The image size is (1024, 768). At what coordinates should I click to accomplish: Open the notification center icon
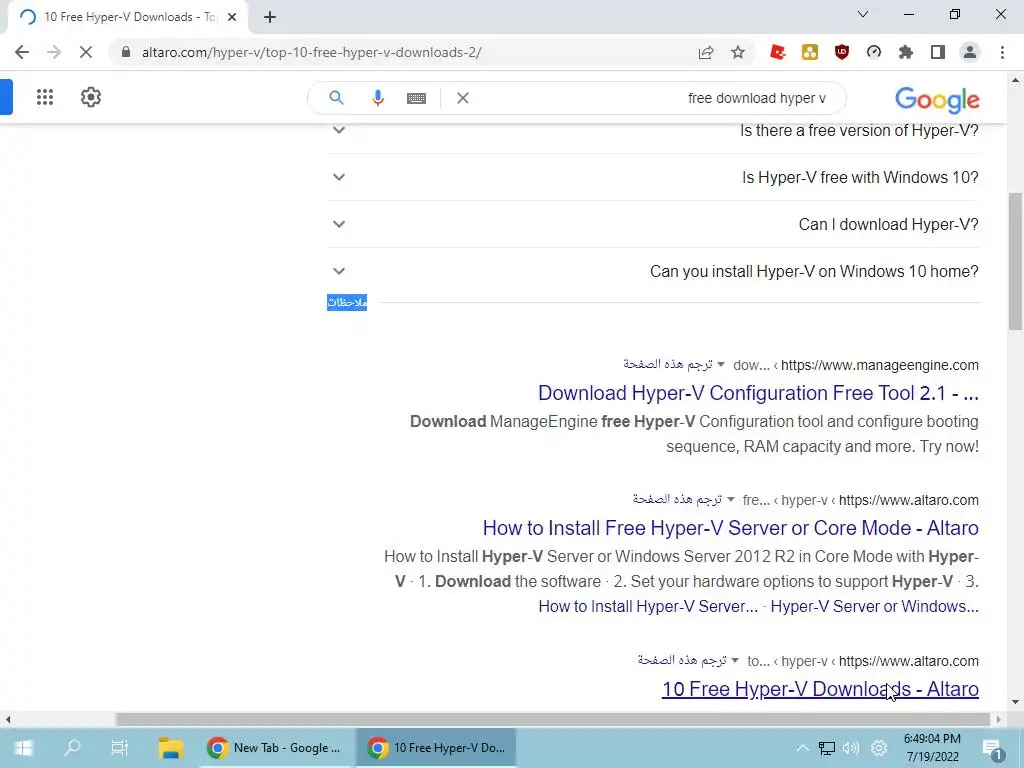click(992, 748)
